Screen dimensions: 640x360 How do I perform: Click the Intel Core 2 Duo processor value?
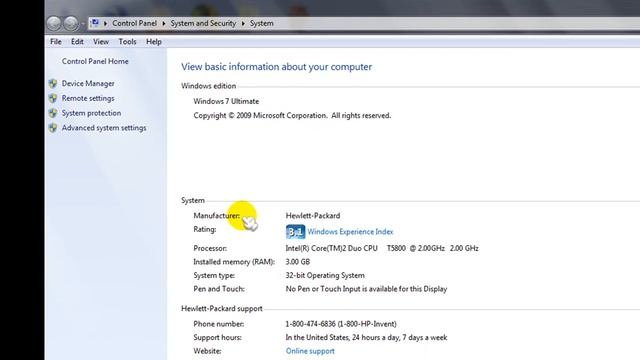tap(382, 248)
